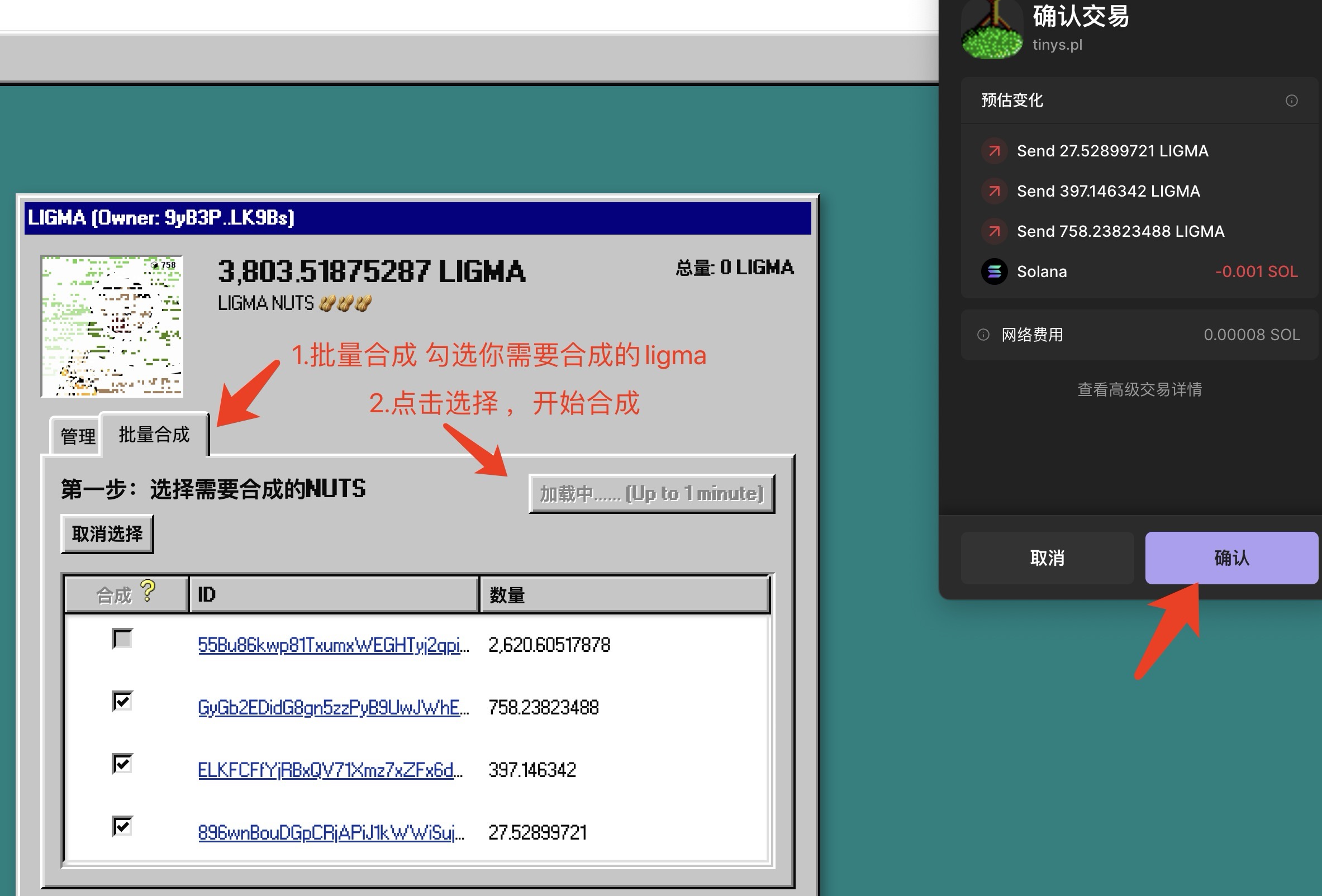
Task: Click the 确认交易 heading
Action: pos(1081,16)
